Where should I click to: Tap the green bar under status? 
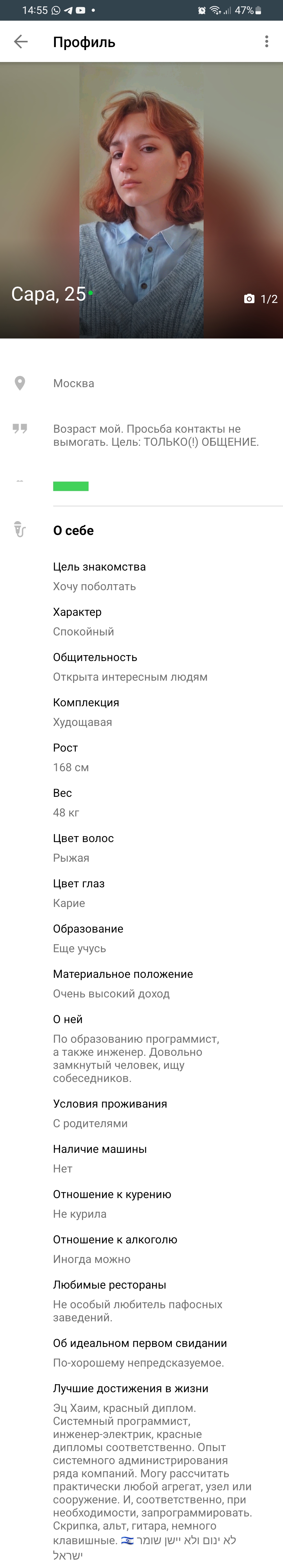coord(71,486)
